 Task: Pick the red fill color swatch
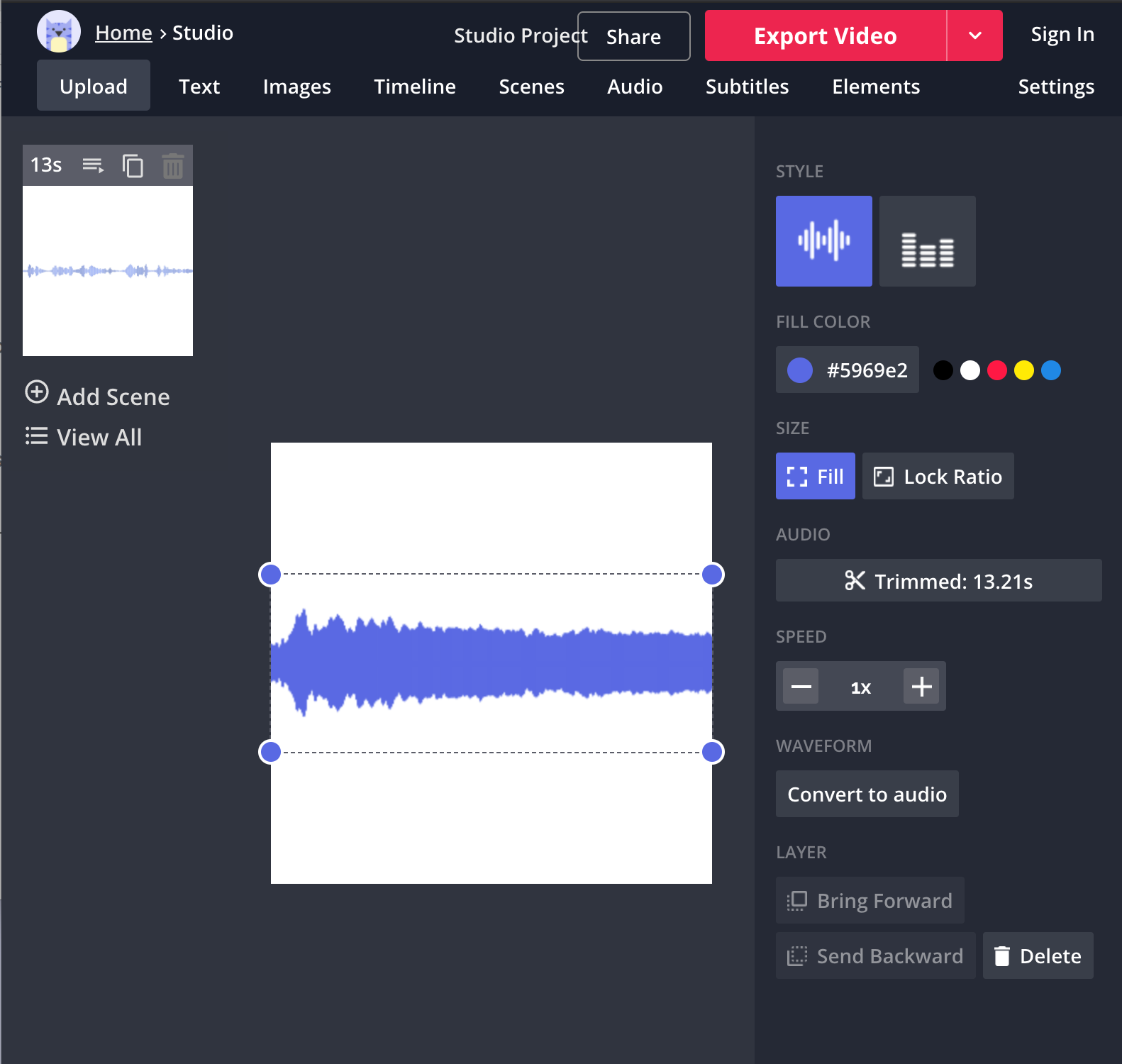(996, 370)
